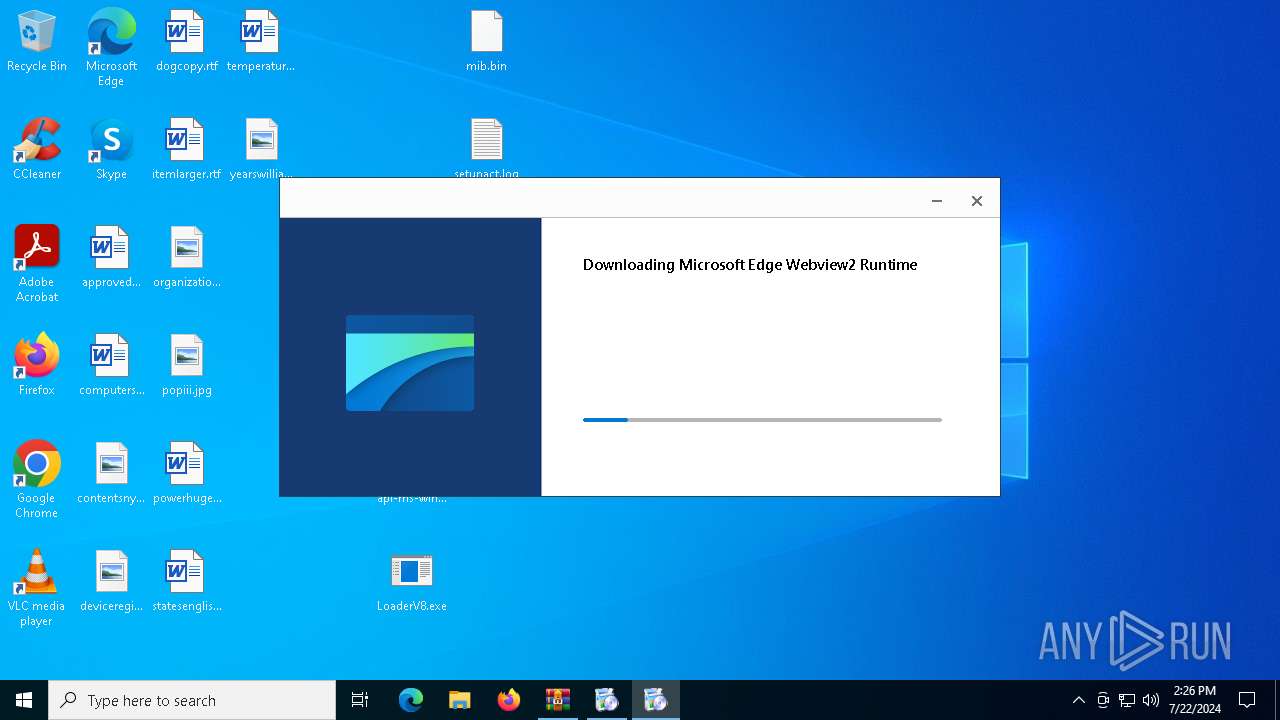
Task: Open the Action Center notifications
Action: [1247, 700]
